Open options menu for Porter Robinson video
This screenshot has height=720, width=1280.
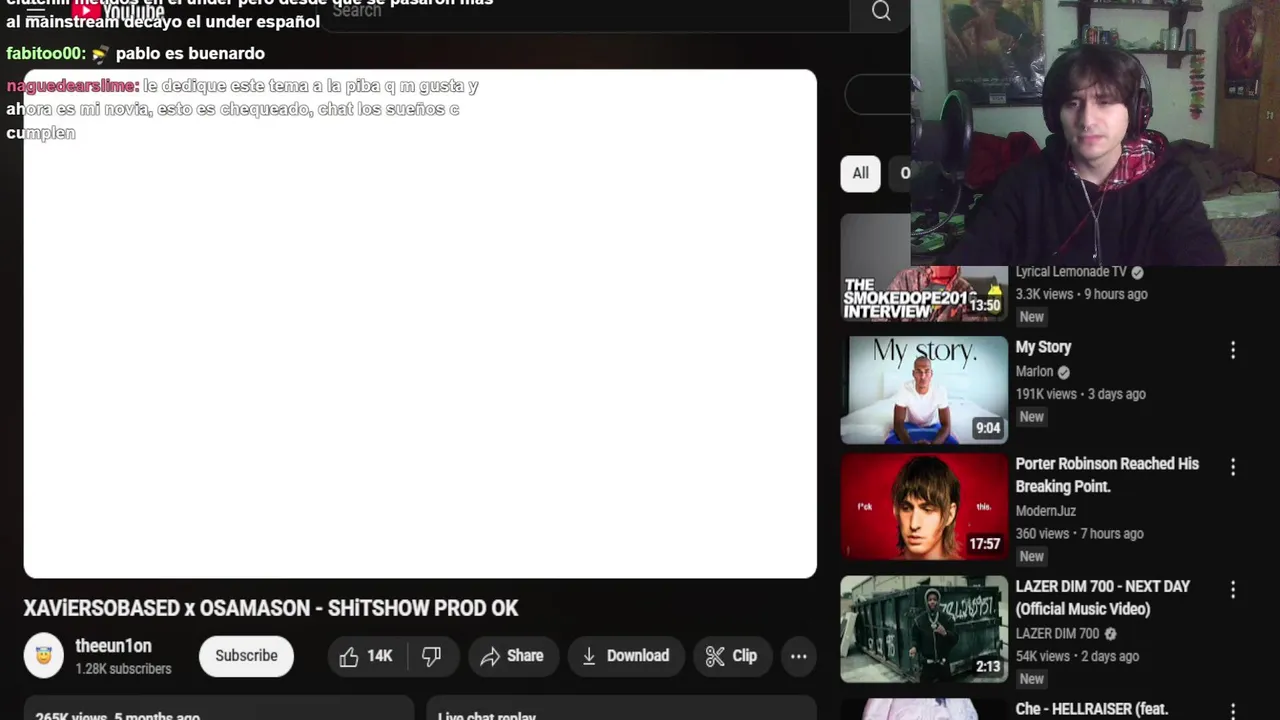[1232, 467]
